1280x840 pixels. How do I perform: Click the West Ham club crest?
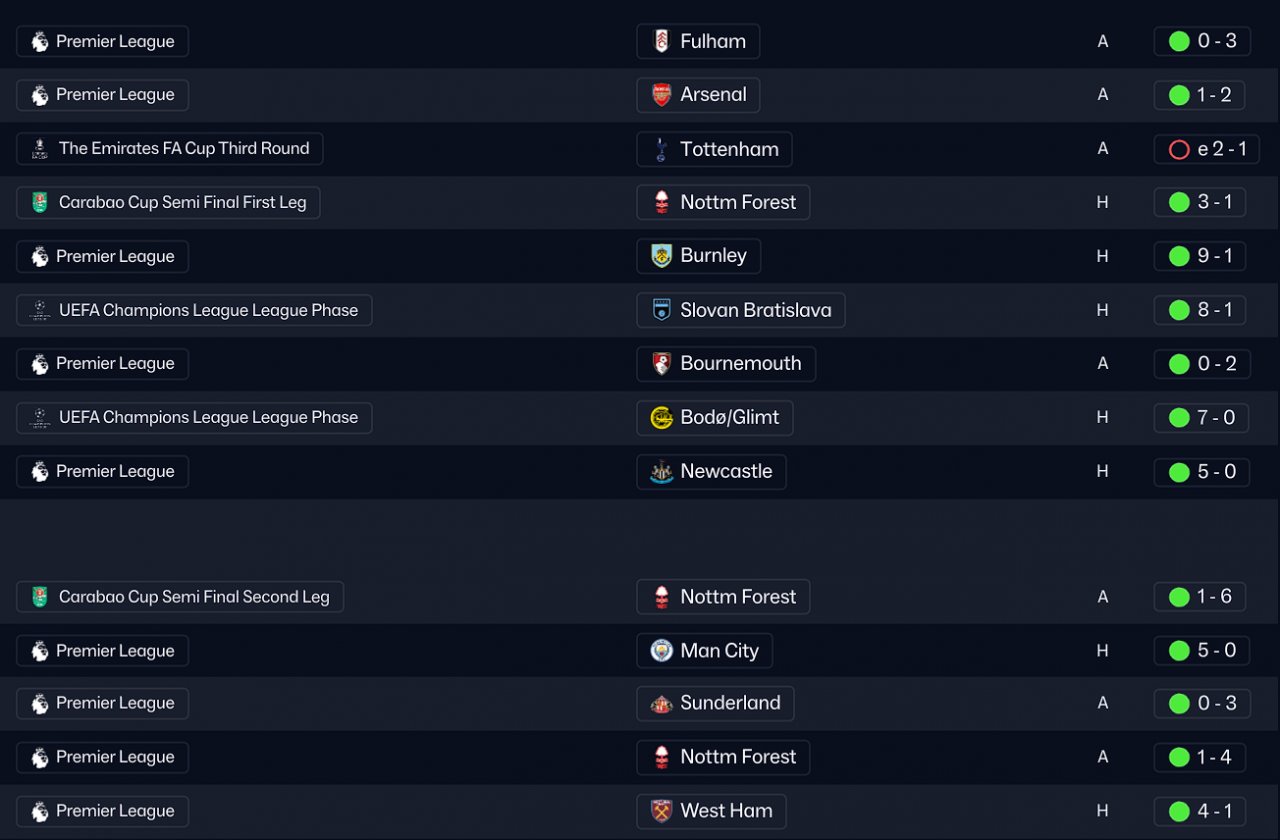pyautogui.click(x=661, y=811)
